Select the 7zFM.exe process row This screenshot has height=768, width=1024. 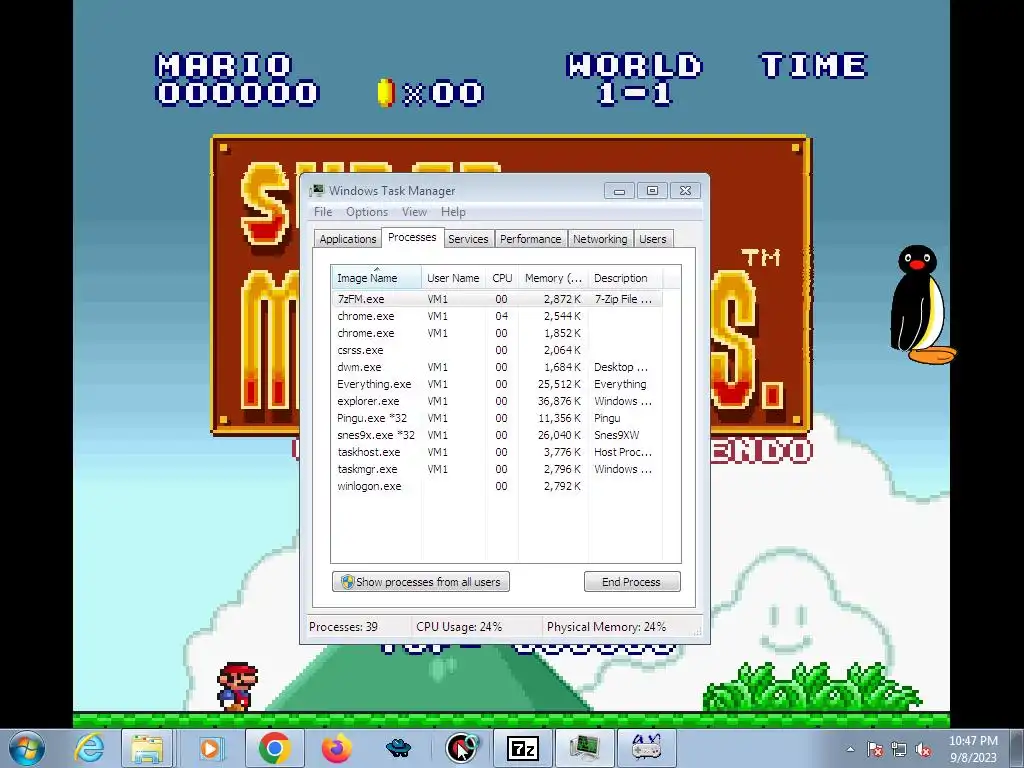coord(496,299)
